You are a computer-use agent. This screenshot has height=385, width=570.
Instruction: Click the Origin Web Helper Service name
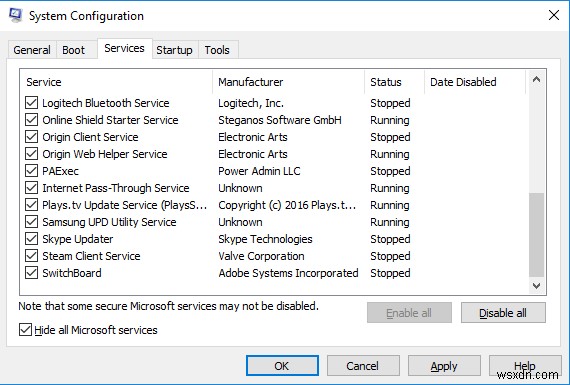105,154
